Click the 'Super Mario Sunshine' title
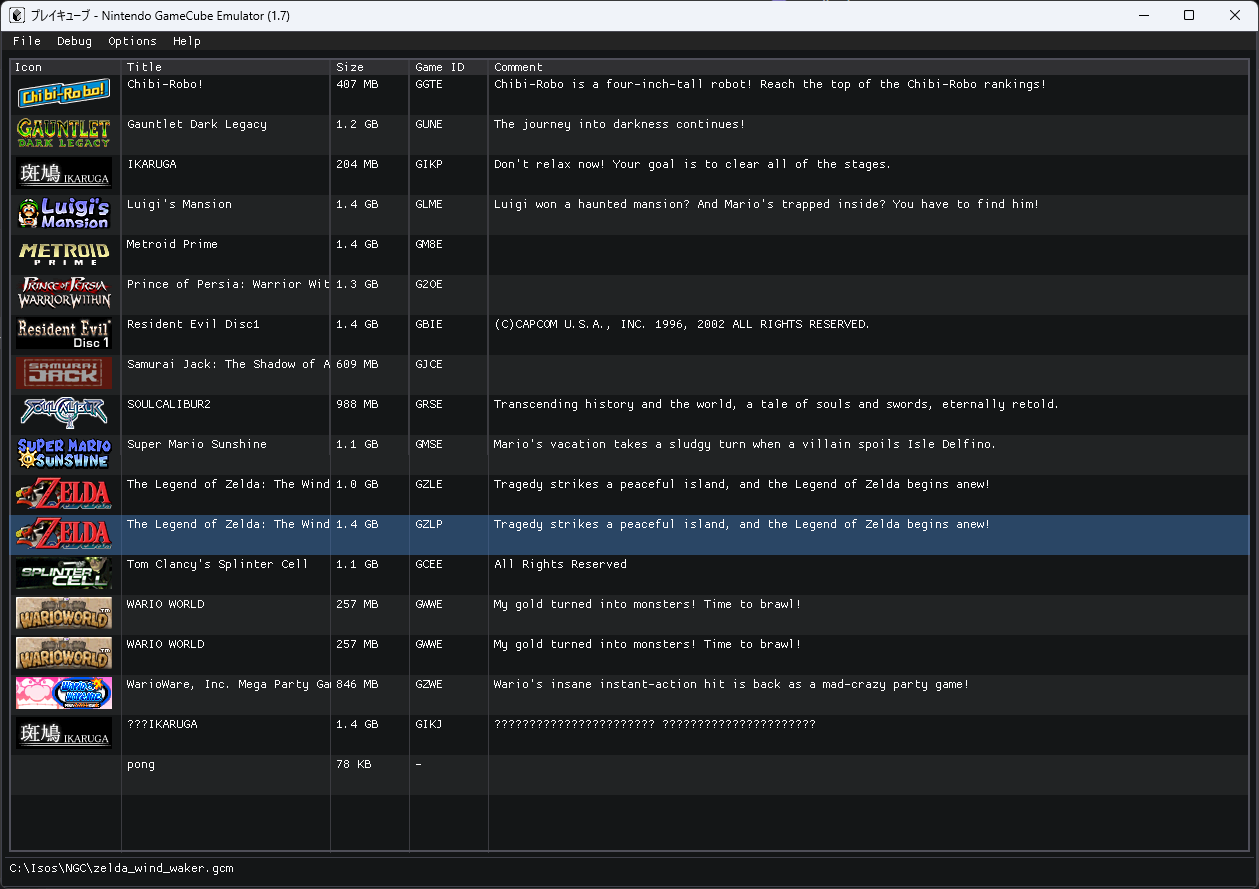 pos(197,444)
